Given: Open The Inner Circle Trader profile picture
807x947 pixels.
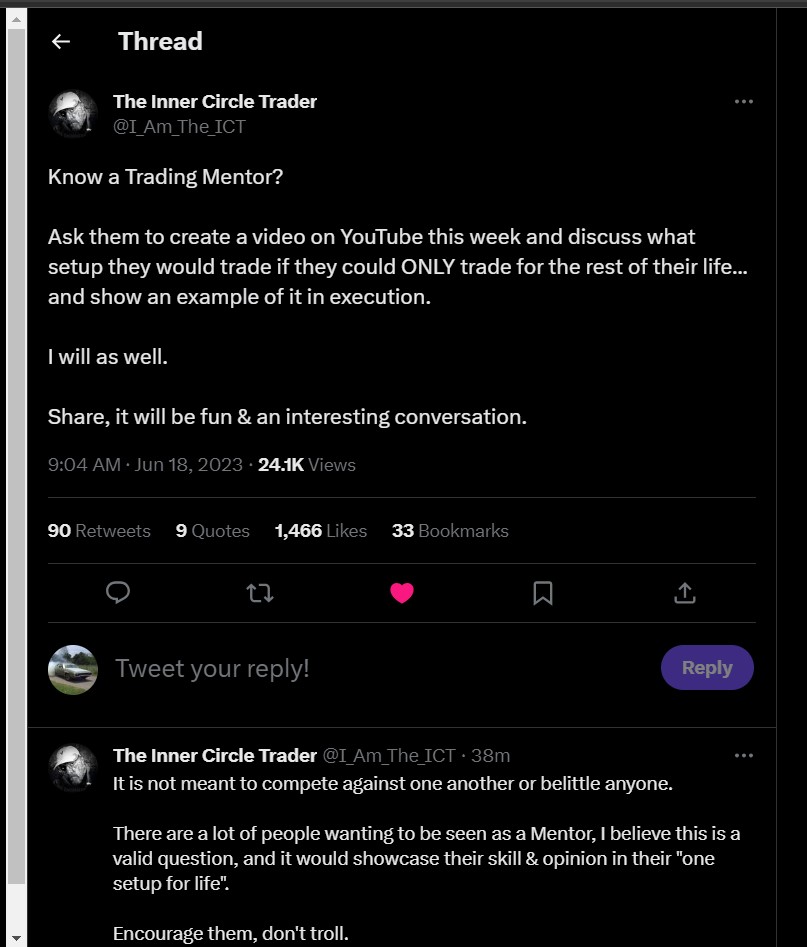Looking at the screenshot, I should pos(73,114).
